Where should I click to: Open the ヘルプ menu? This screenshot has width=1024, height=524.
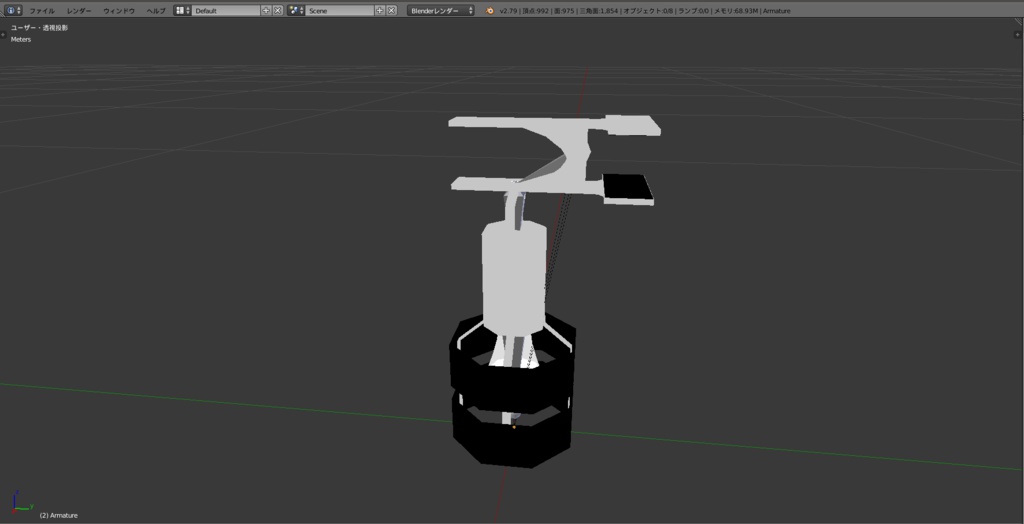tap(156, 11)
